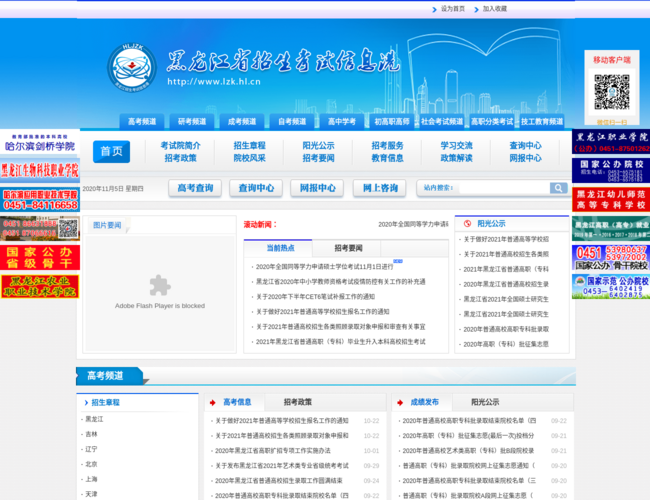This screenshot has height=500, width=650.
Task: Click 加入收藏 link
Action: (495, 9)
